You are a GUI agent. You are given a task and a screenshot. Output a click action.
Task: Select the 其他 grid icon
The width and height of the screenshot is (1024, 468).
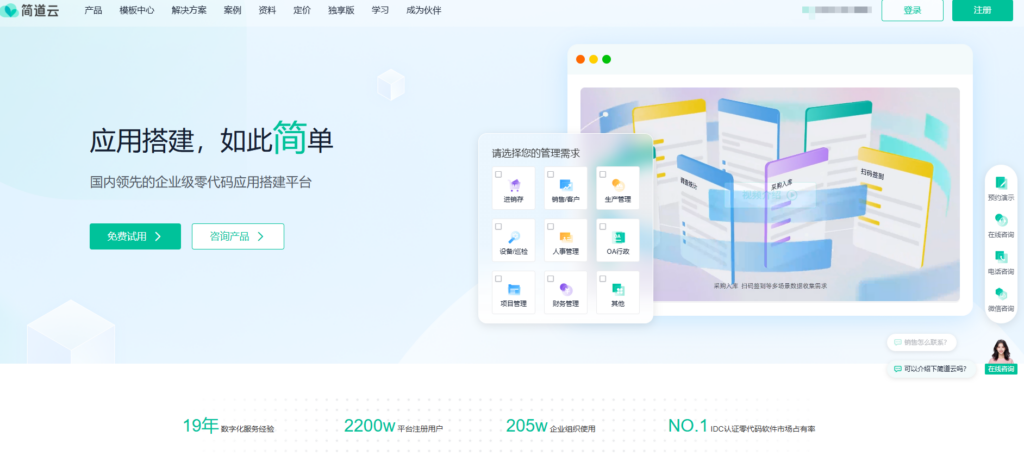click(x=618, y=289)
